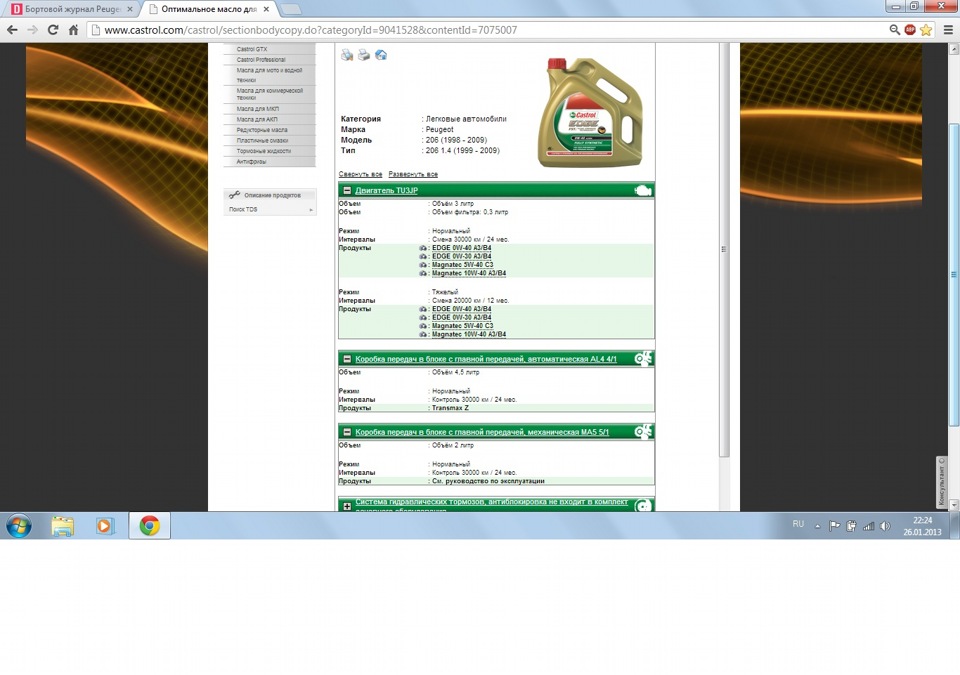Expand the hydraulic brake system section

(x=347, y=507)
